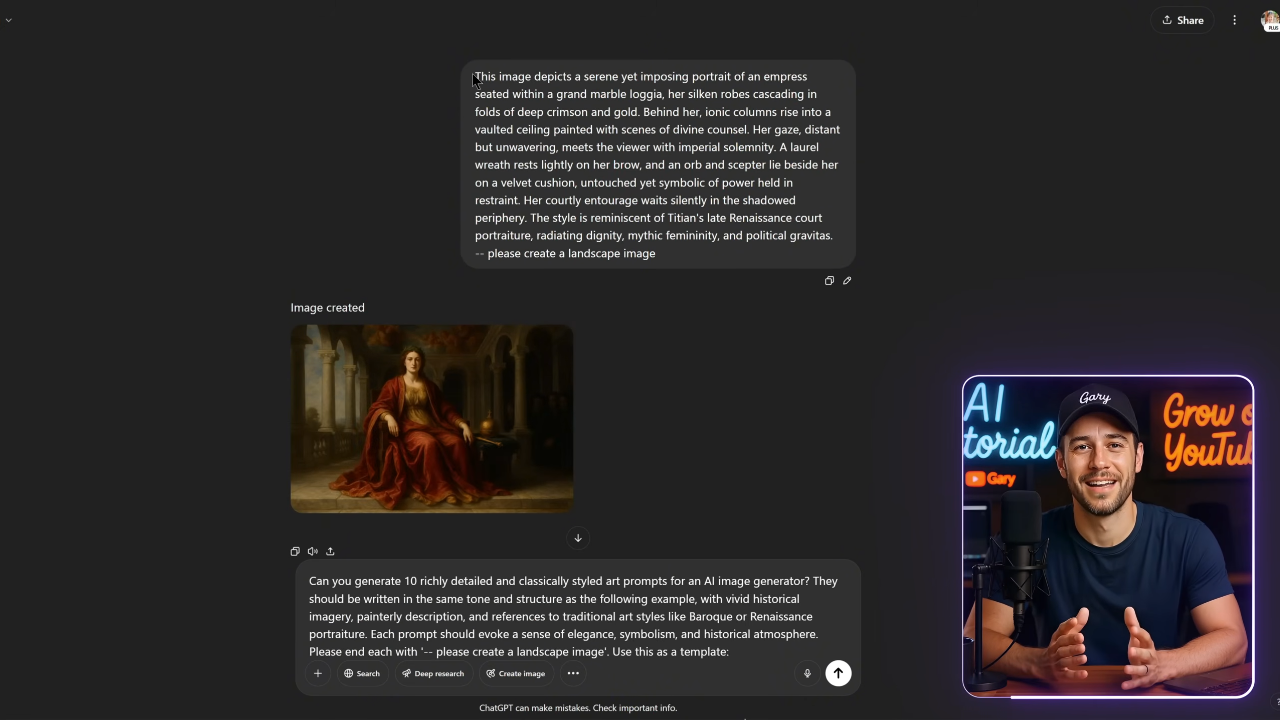The image size is (1280, 720).
Task: Open more tools ellipsis in composer
Action: point(573,673)
